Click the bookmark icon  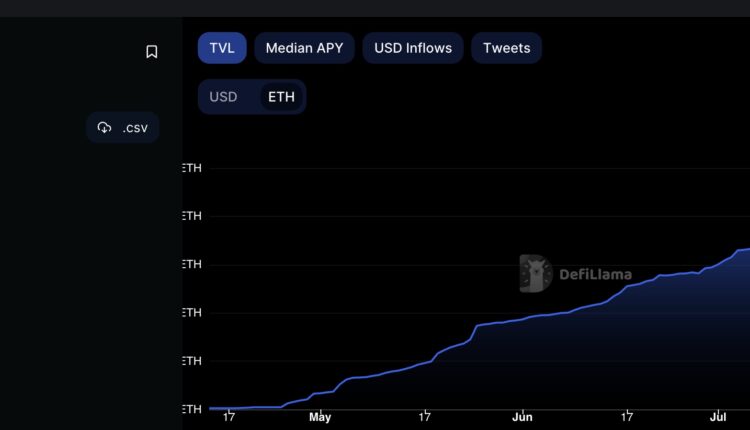point(152,52)
